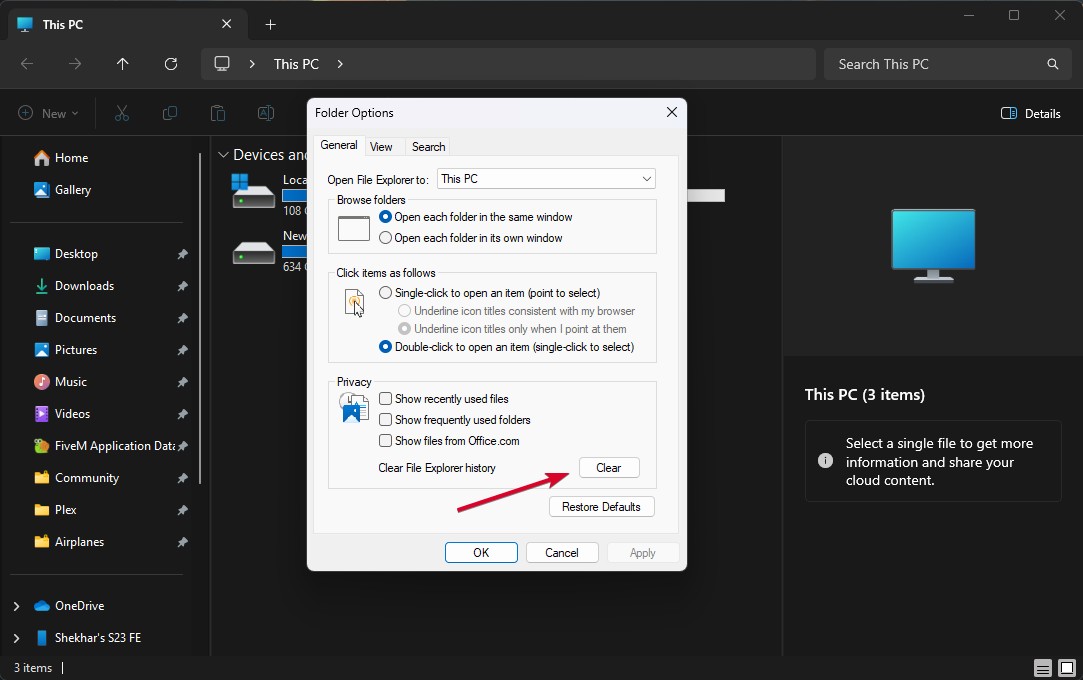The image size is (1083, 680).
Task: Expand the New menu in the toolbar
Action: point(48,113)
